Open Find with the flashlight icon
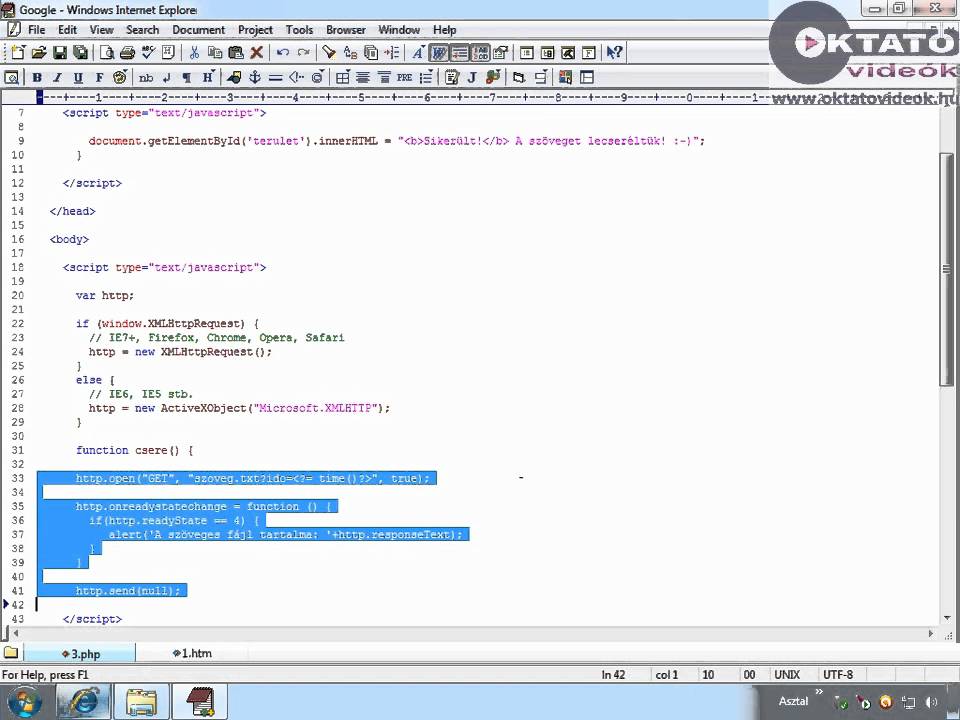960x720 pixels. [329, 53]
